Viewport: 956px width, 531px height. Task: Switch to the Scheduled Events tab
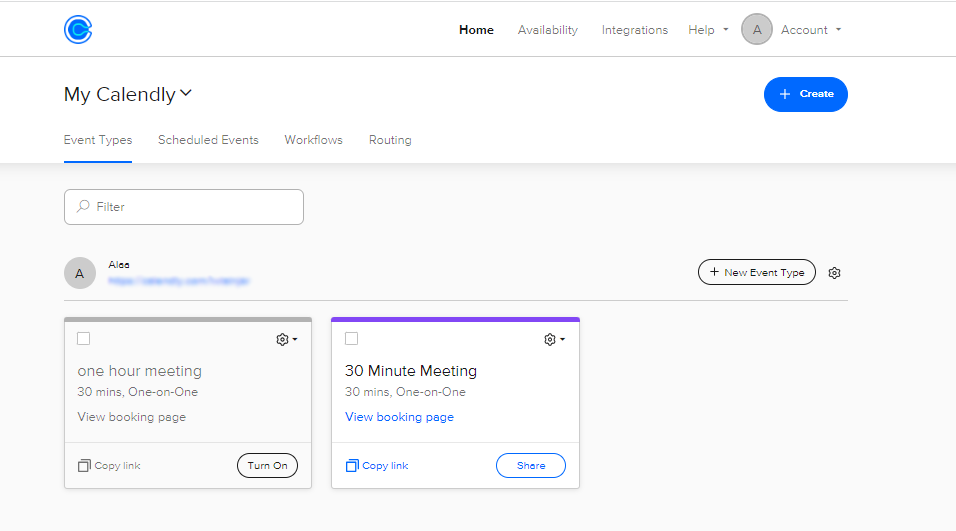coord(208,140)
